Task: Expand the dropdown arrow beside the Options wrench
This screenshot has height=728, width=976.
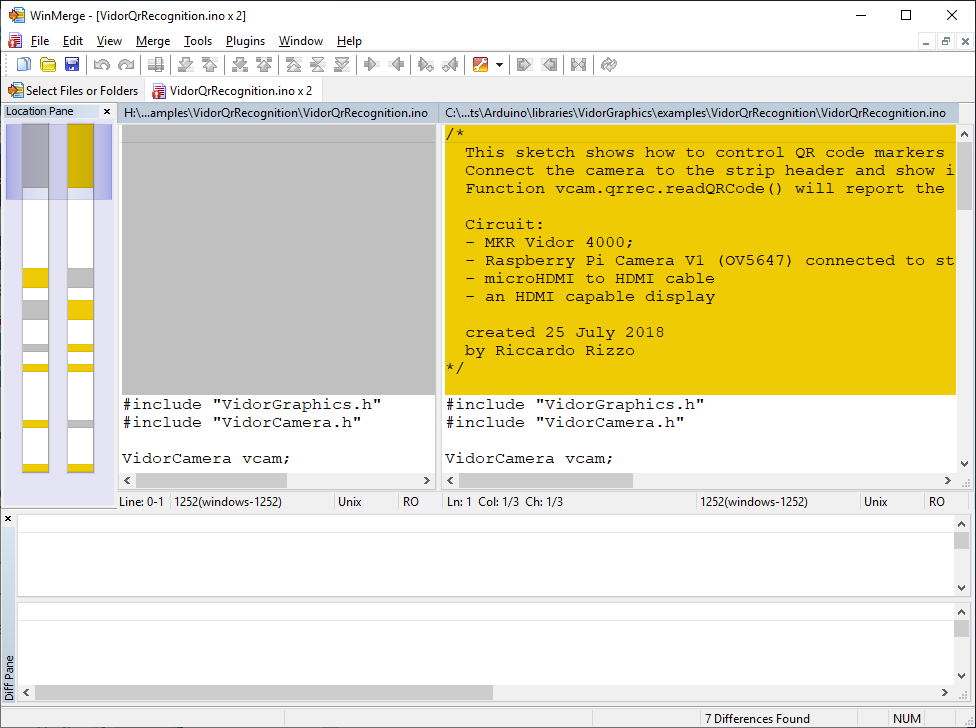Action: click(498, 65)
